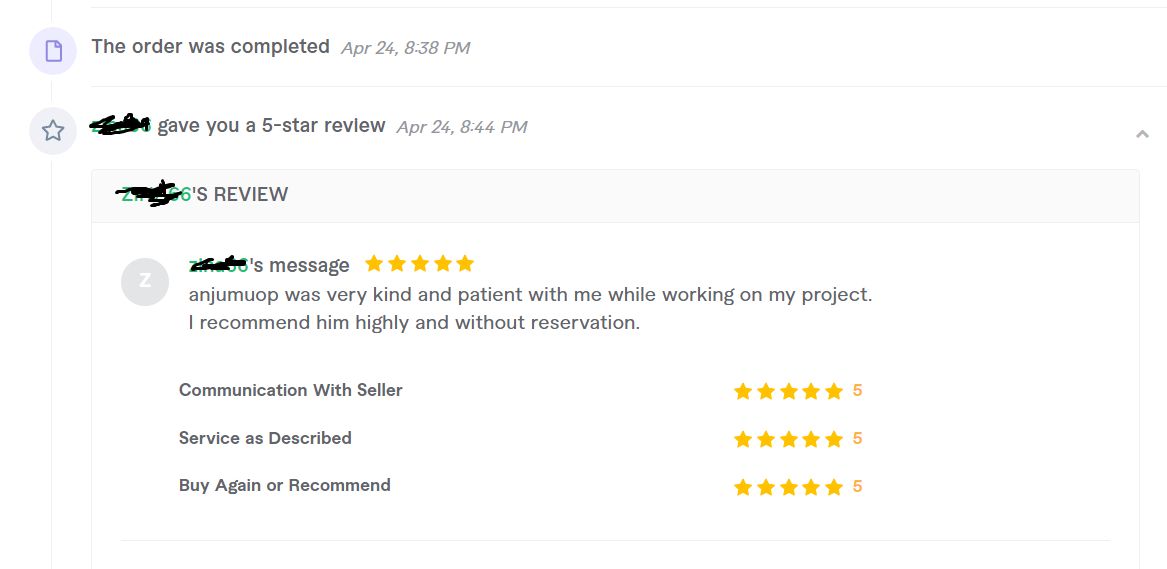
Task: Select 'The order was completed' entry
Action: [x=211, y=47]
